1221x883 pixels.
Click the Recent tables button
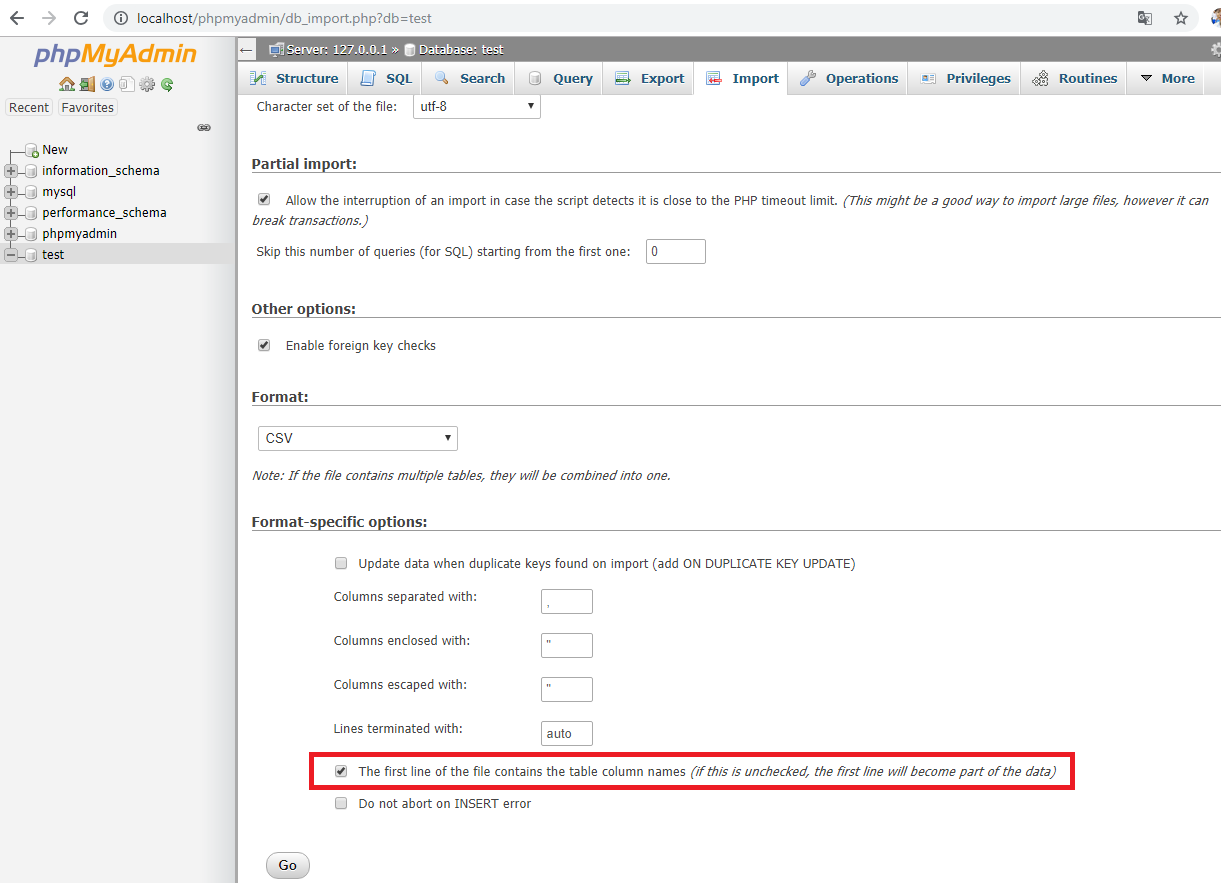tap(29, 107)
